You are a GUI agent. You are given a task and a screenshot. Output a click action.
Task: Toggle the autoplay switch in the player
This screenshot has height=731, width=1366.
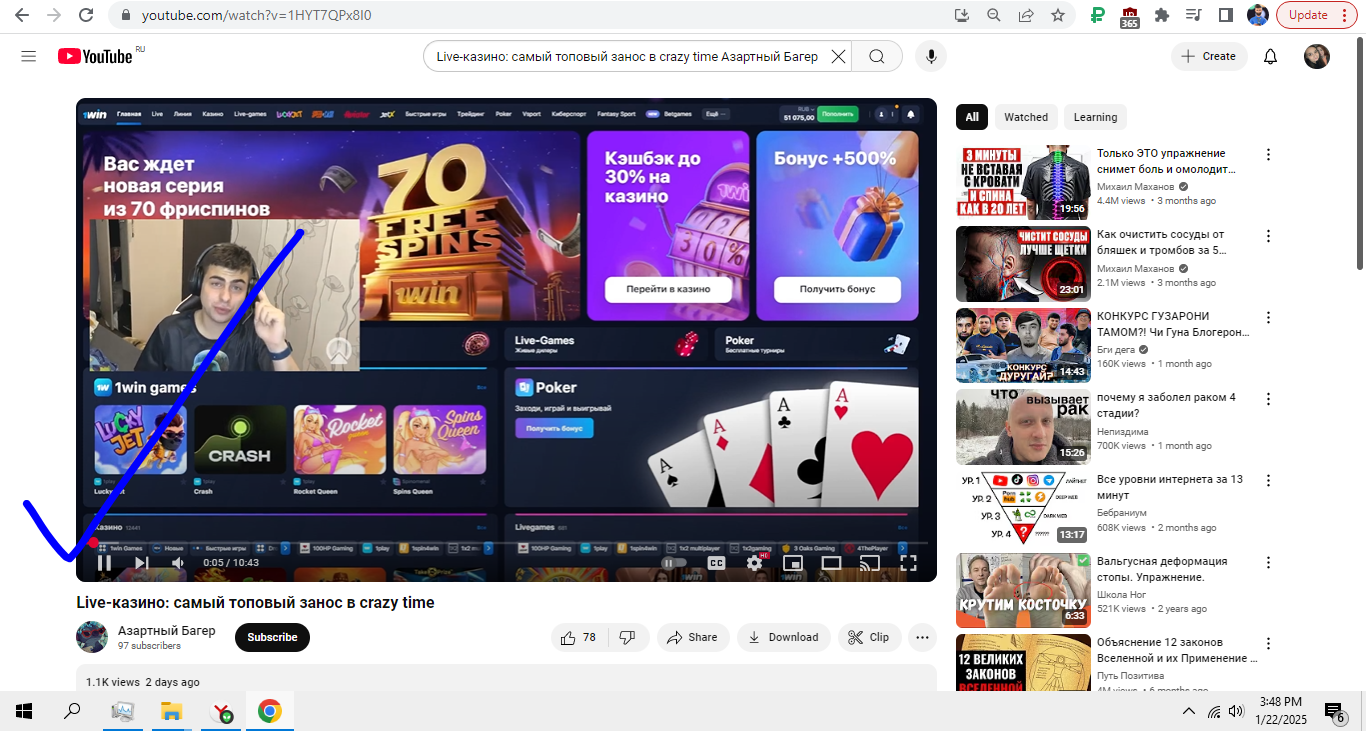673,563
